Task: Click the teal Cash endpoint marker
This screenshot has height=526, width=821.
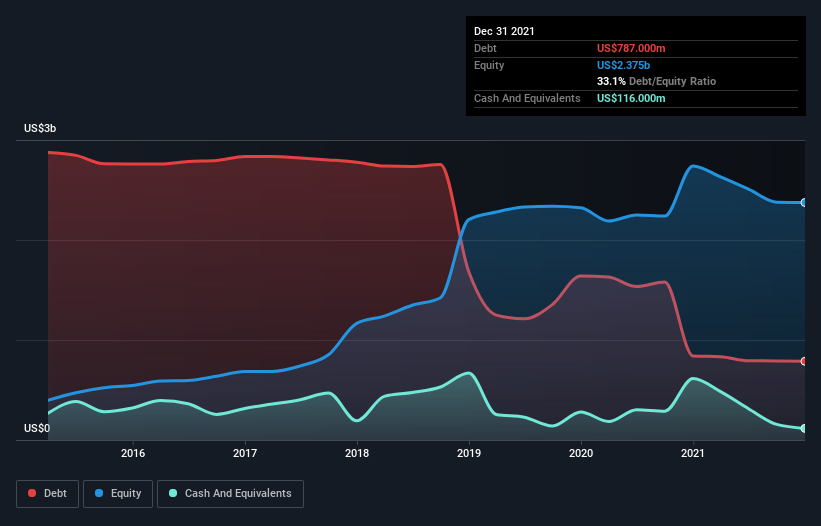Action: pyautogui.click(x=804, y=428)
